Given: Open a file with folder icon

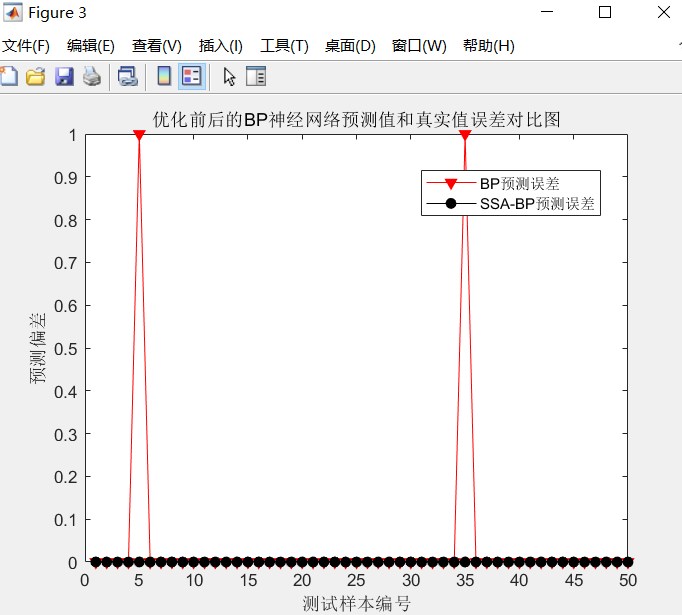Looking at the screenshot, I should tap(36, 77).
